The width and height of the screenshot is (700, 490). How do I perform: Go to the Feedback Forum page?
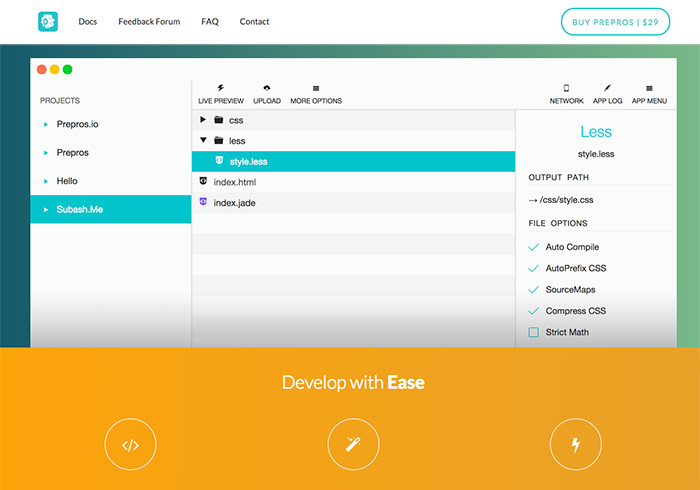pos(149,21)
